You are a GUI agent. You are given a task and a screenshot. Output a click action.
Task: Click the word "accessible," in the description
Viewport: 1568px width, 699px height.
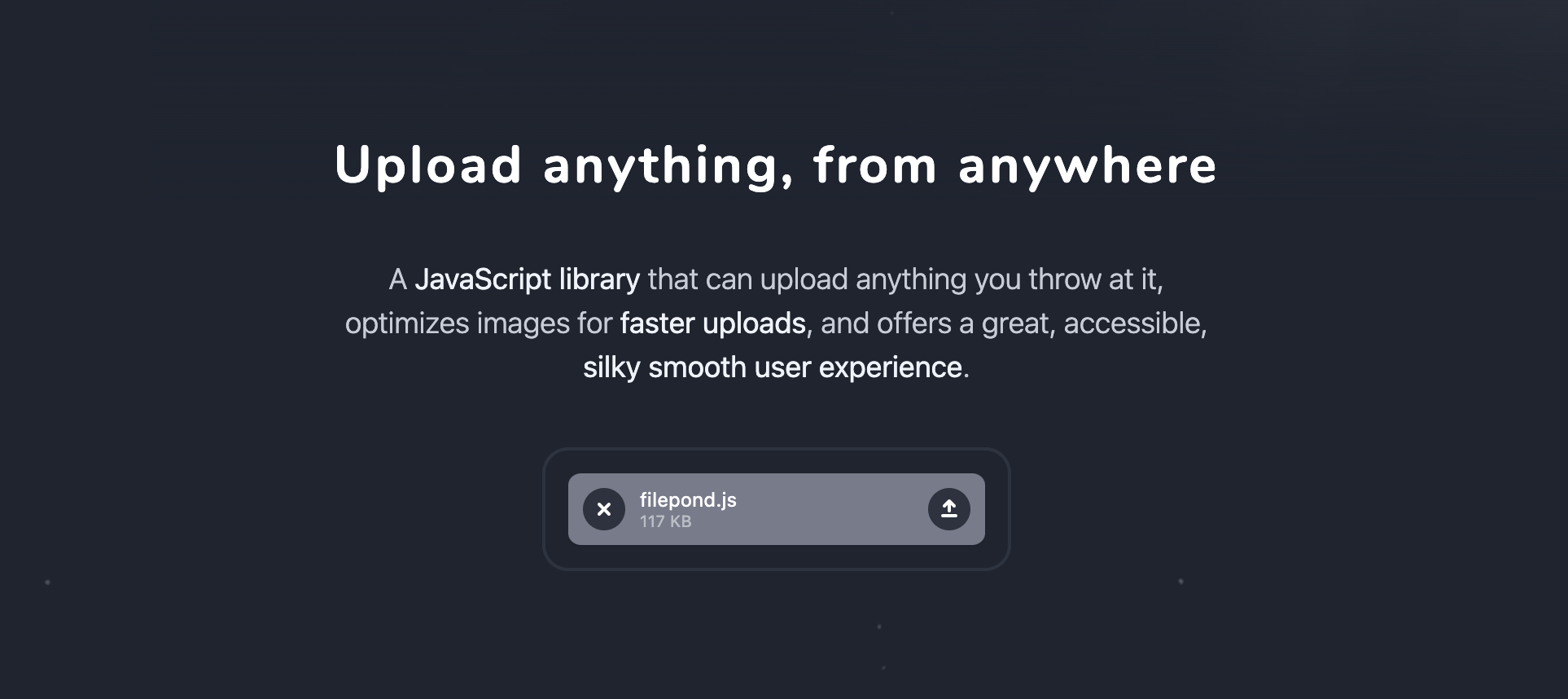click(1135, 323)
